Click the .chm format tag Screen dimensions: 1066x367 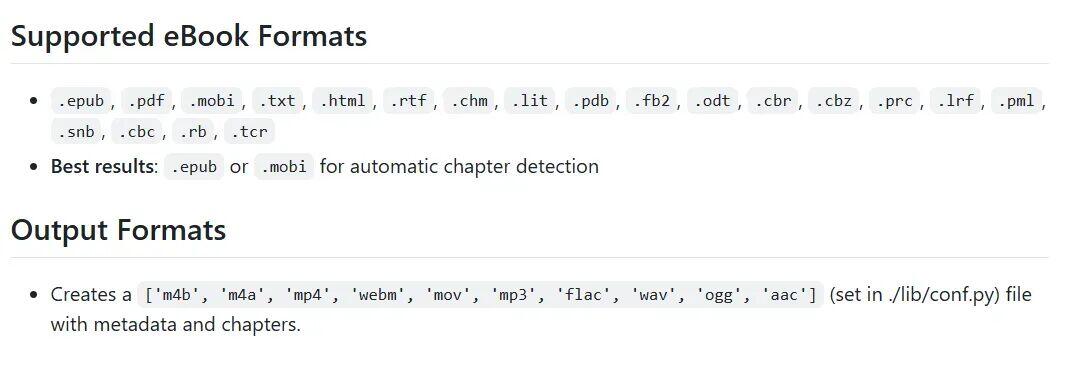click(468, 101)
